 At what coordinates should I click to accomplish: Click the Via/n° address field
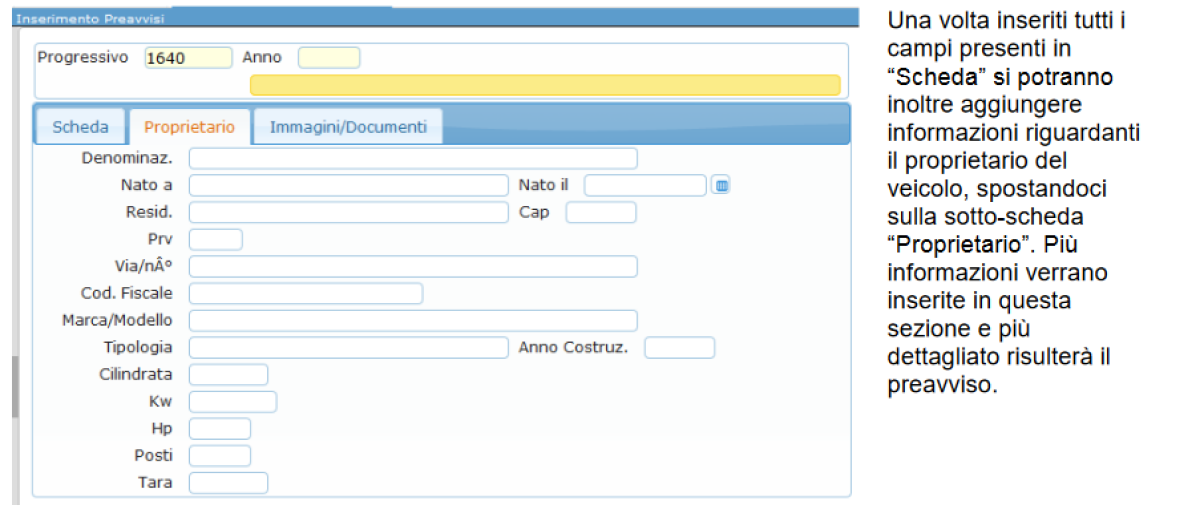click(413, 266)
